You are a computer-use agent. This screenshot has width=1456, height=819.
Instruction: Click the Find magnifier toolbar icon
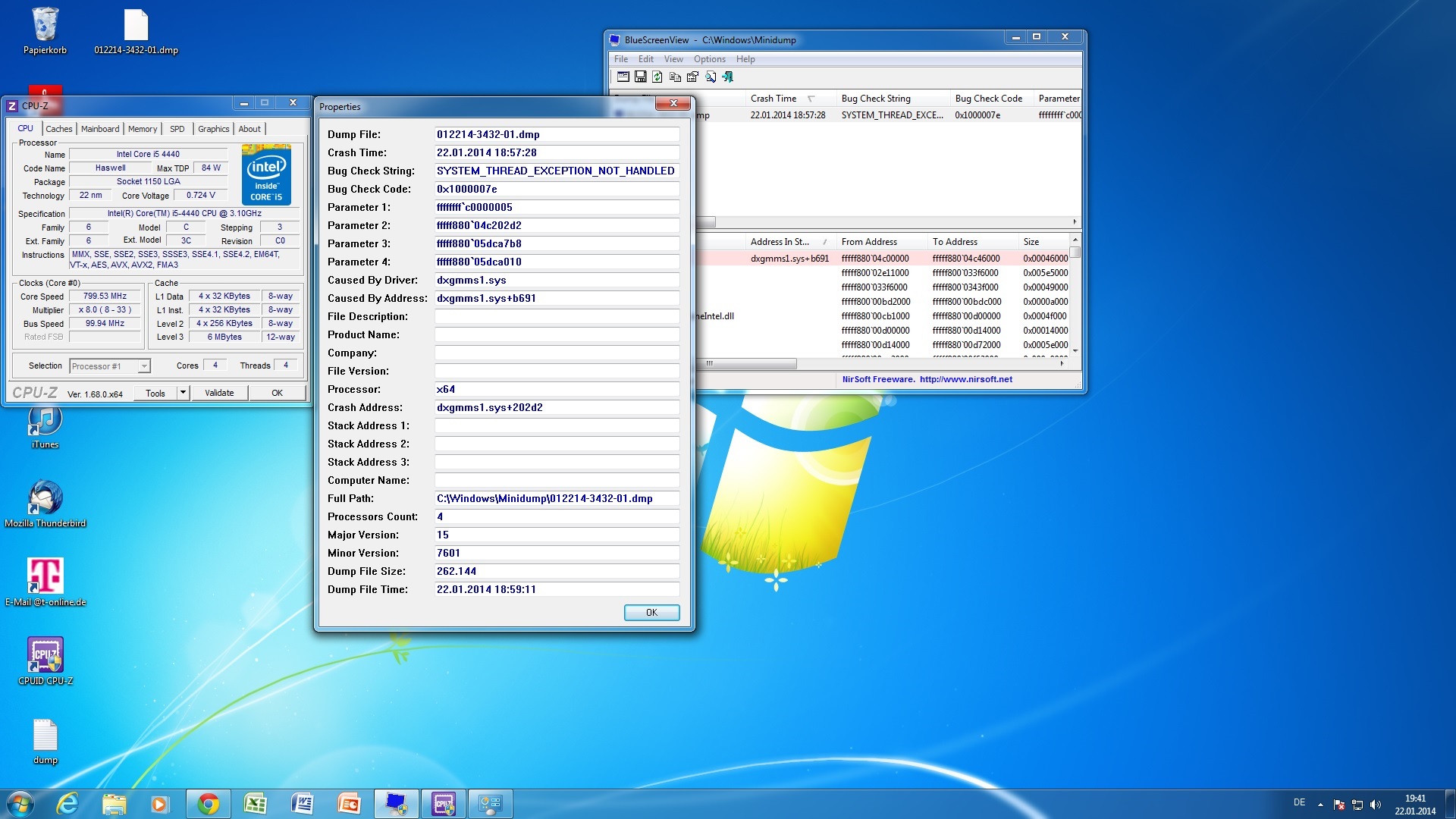711,77
